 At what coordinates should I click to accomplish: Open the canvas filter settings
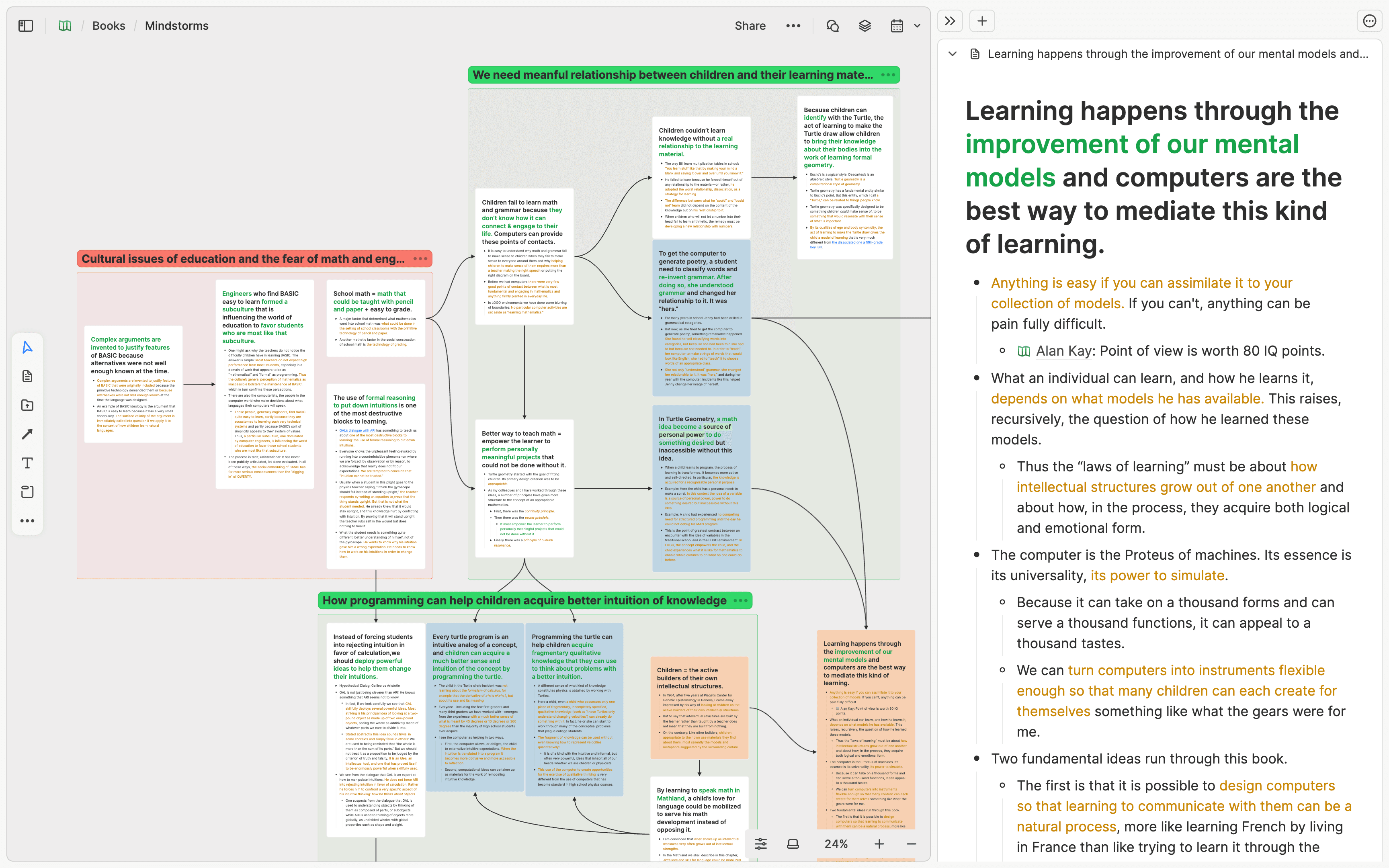pos(760,843)
